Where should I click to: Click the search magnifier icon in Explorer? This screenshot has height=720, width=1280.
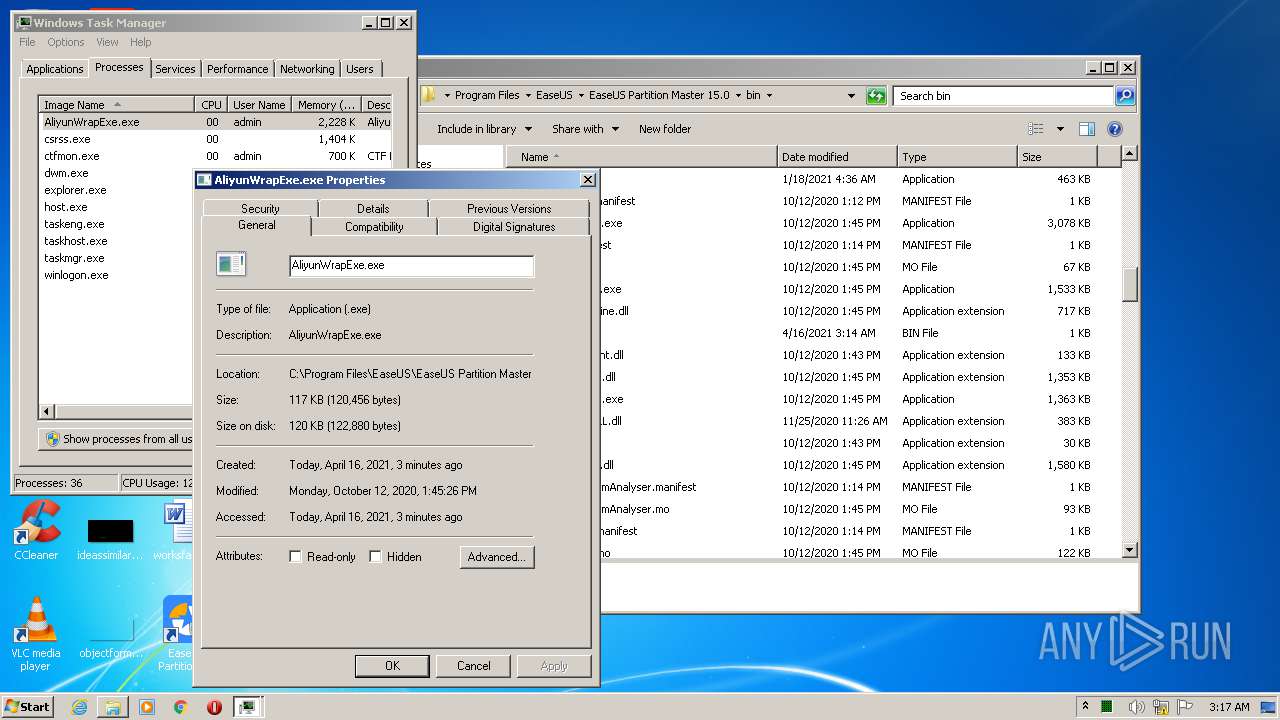pyautogui.click(x=1125, y=96)
